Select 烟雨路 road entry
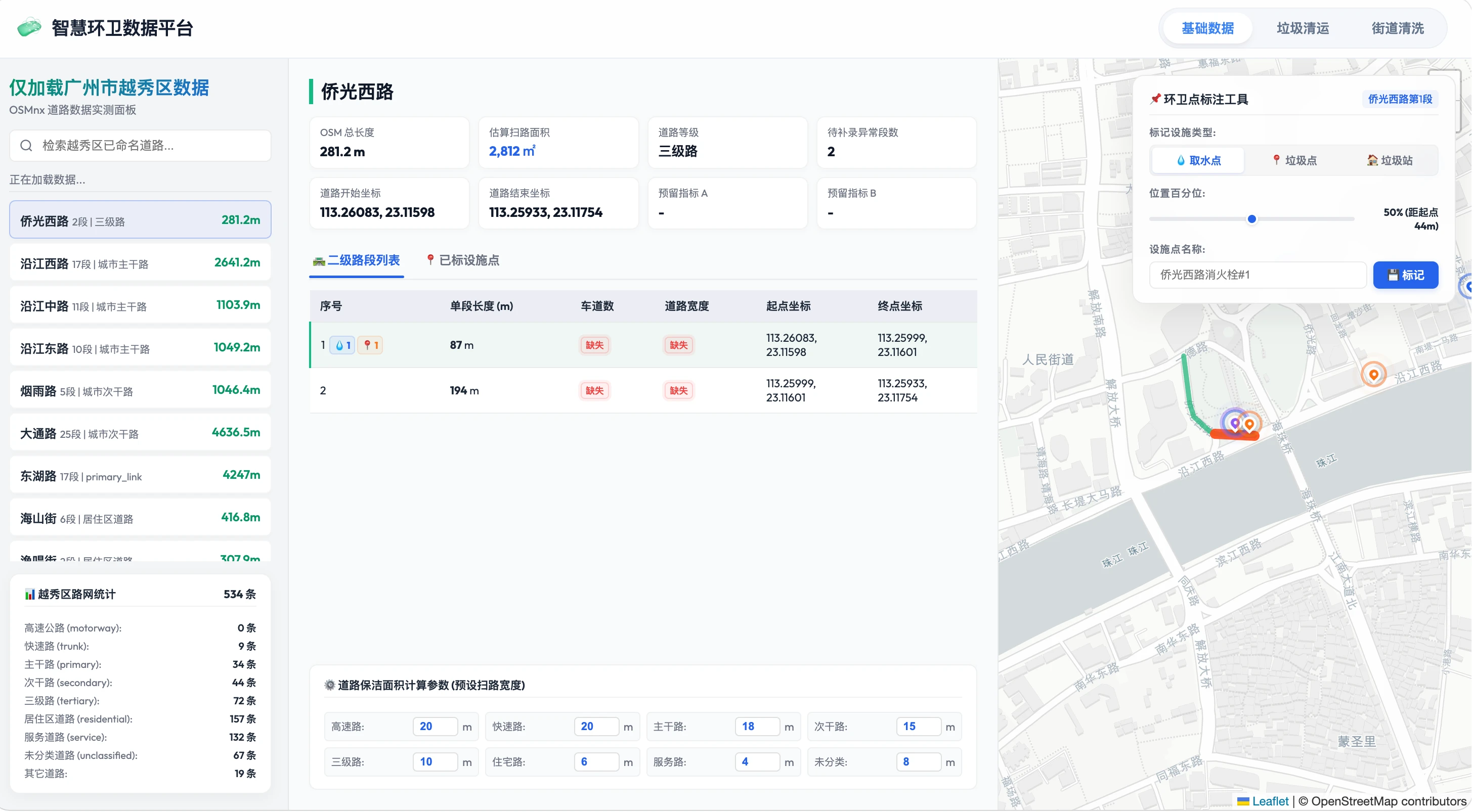Viewport: 1472px width, 812px height. (x=140, y=390)
